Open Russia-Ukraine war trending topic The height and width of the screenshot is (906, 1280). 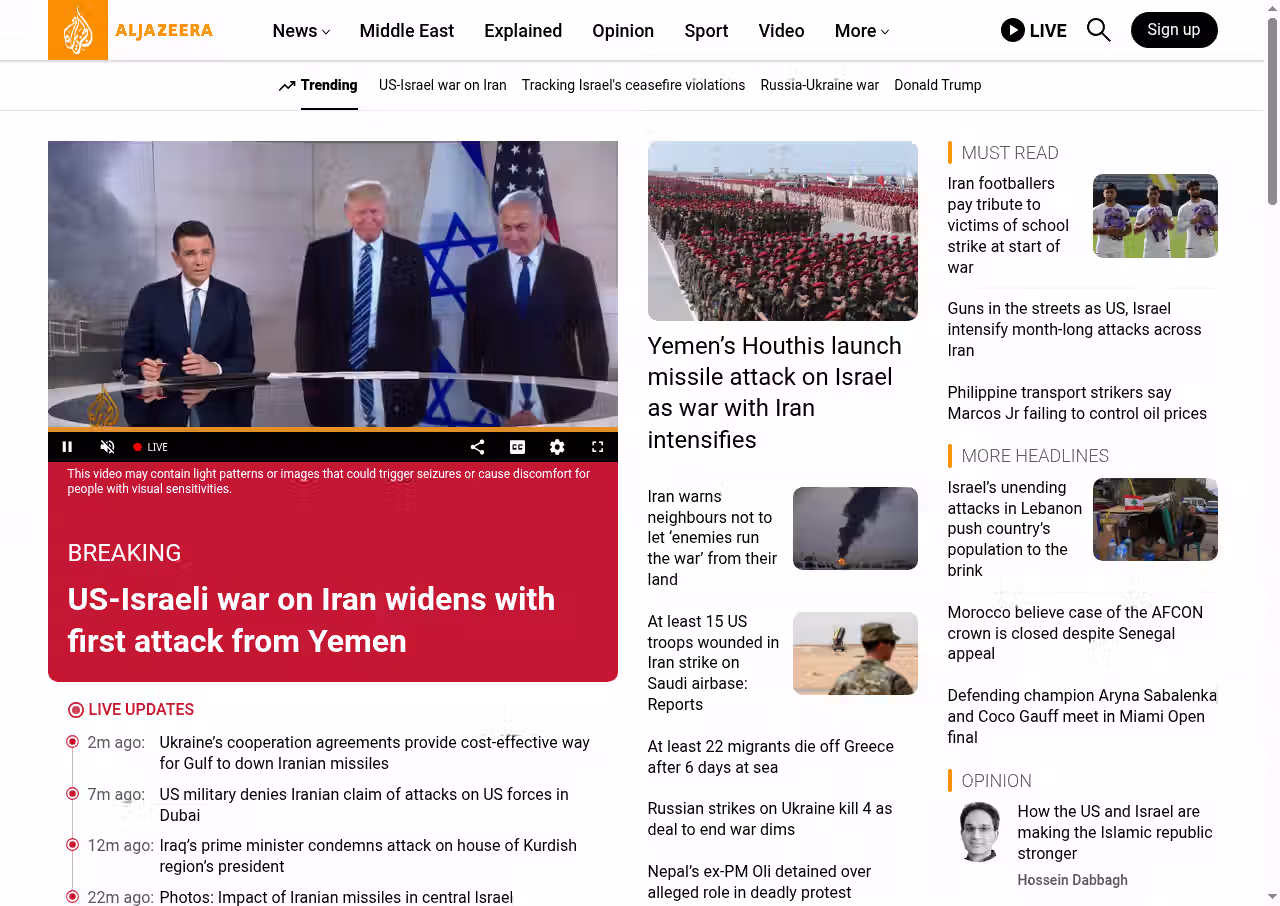[819, 85]
